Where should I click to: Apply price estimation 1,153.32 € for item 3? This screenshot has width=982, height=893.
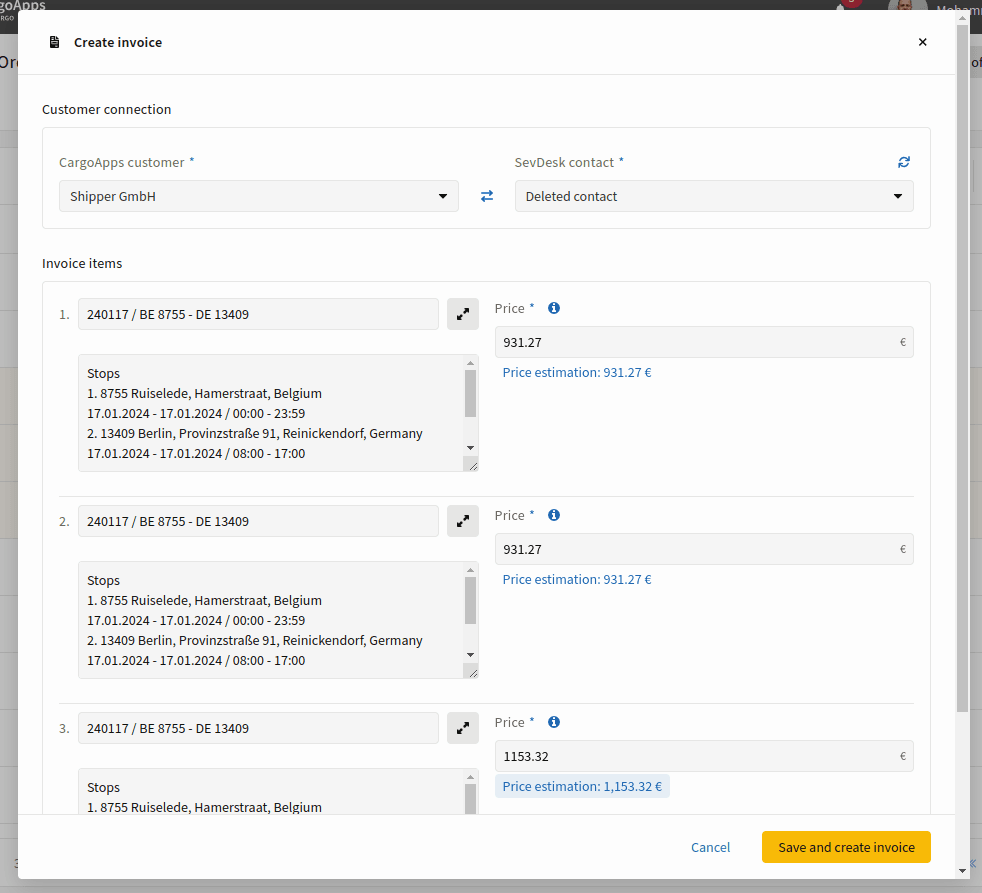click(582, 787)
